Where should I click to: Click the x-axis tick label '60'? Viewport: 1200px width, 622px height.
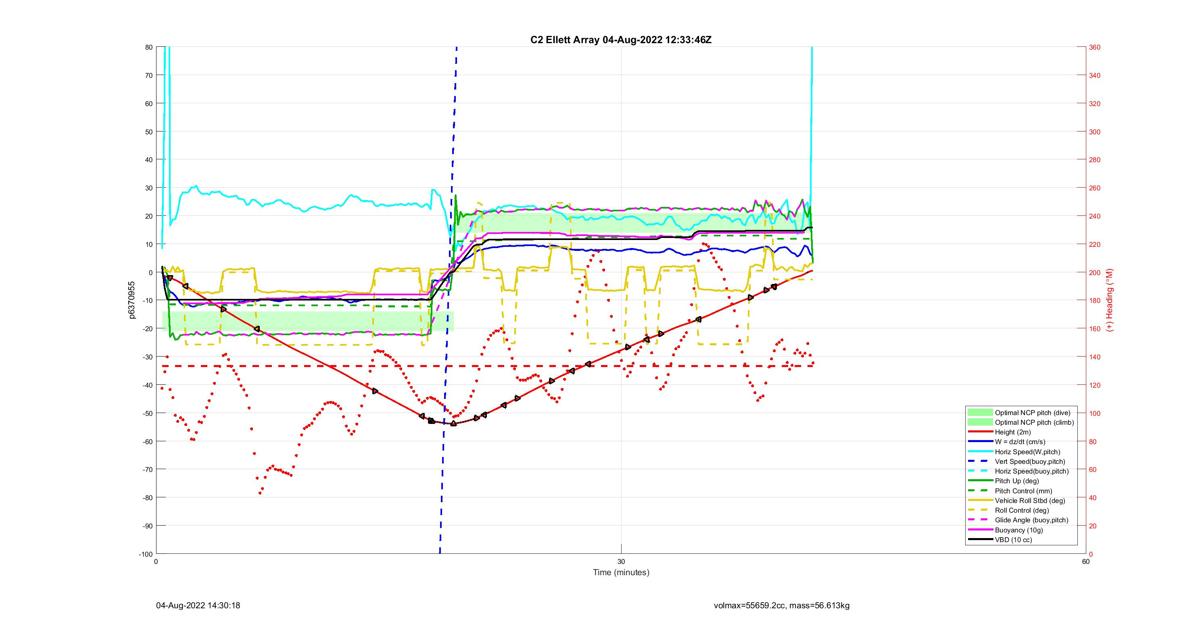coord(1086,561)
